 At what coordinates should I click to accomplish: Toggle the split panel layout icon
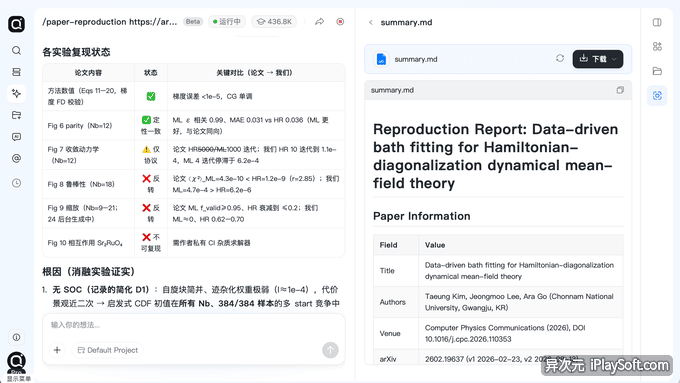657,23
